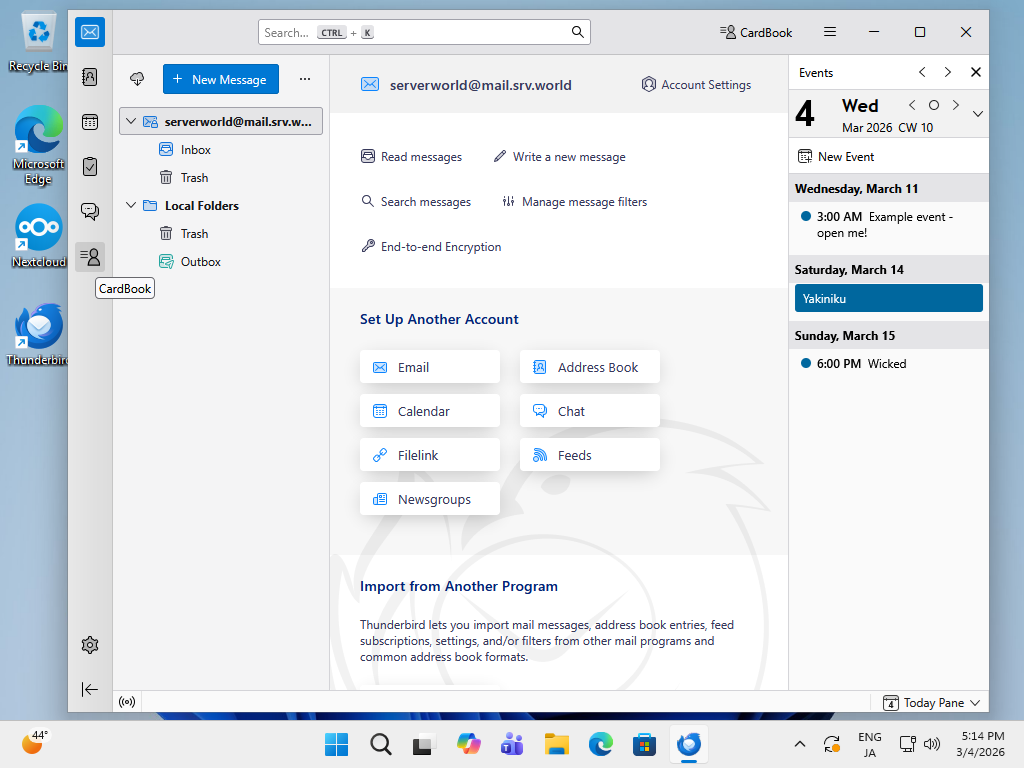
Task: Open CardBook from the spaces sidebar
Action: coord(90,257)
